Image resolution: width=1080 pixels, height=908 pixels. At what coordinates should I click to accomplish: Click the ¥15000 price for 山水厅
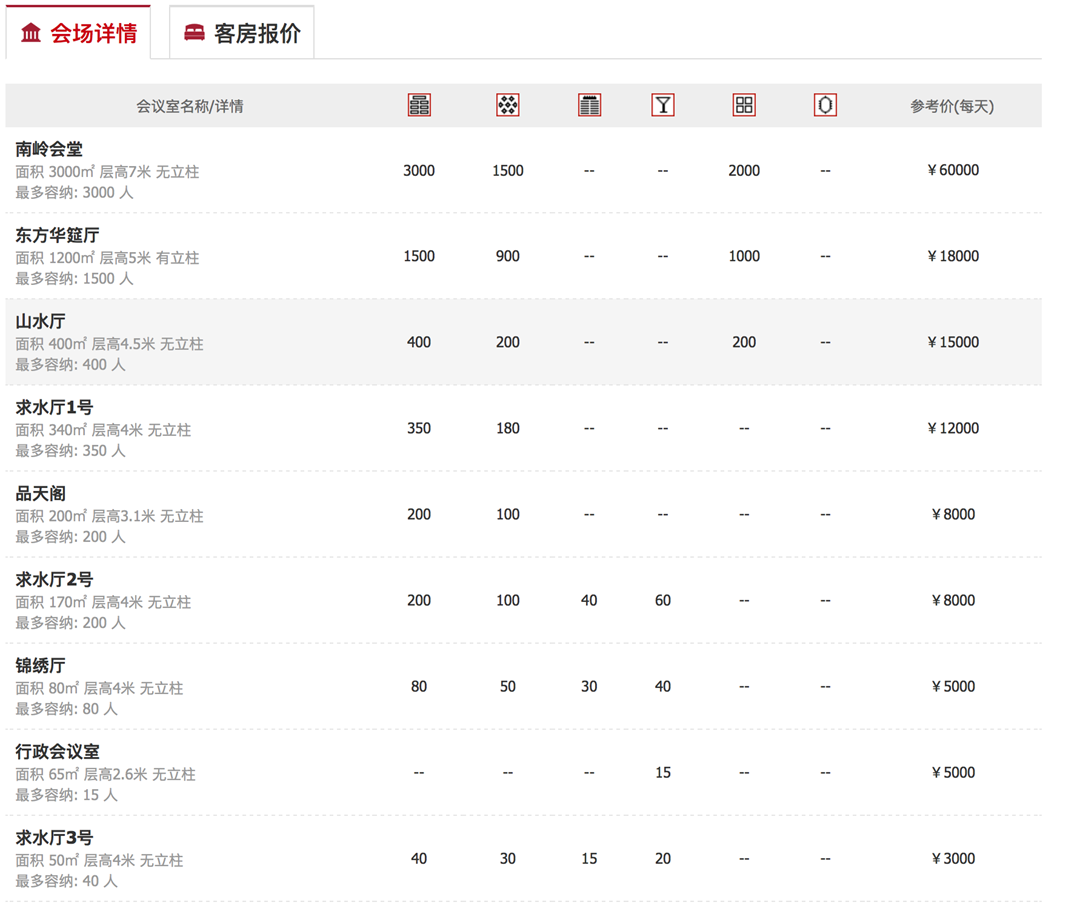pyautogui.click(x=953, y=342)
